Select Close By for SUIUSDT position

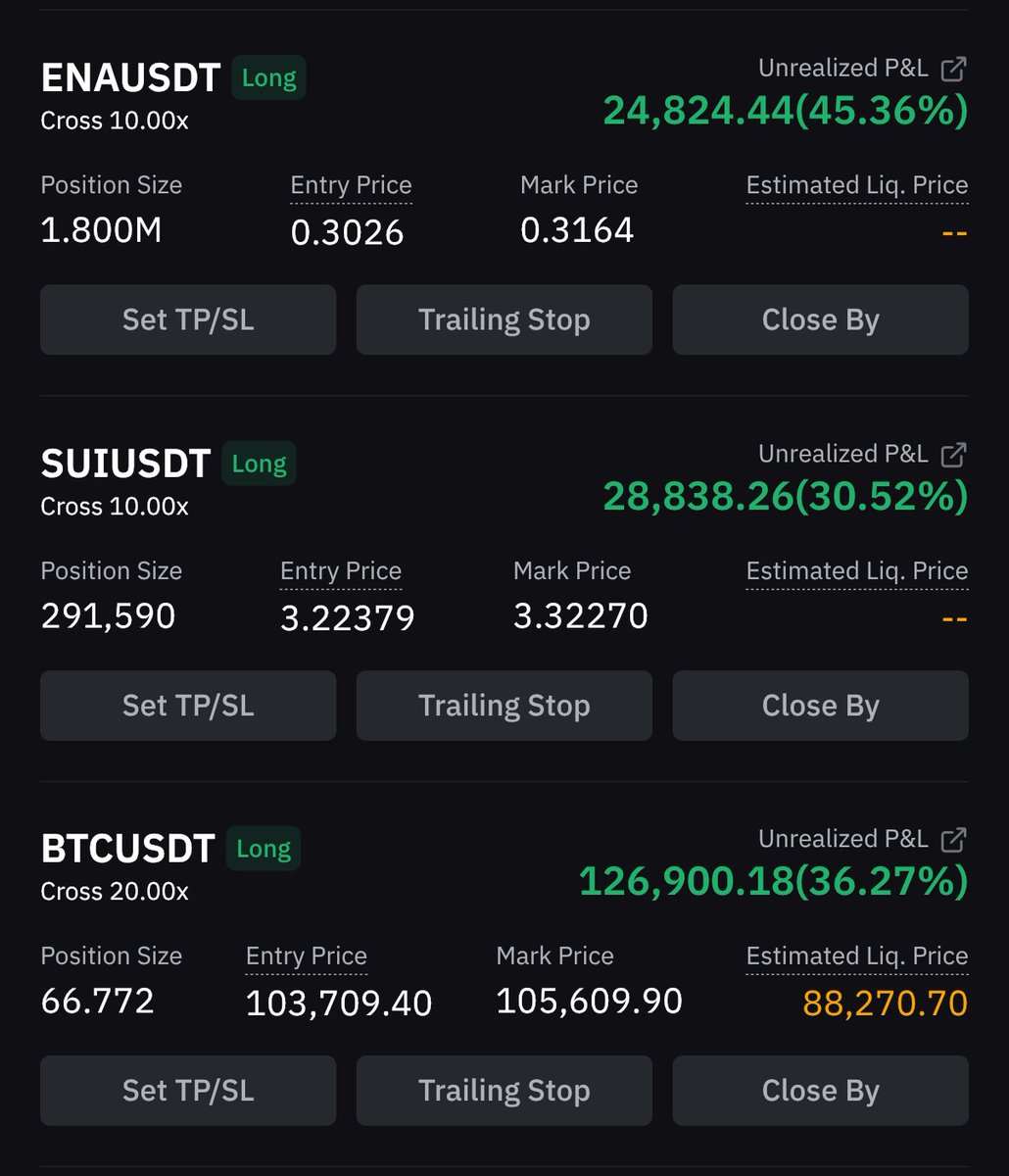[x=820, y=706]
